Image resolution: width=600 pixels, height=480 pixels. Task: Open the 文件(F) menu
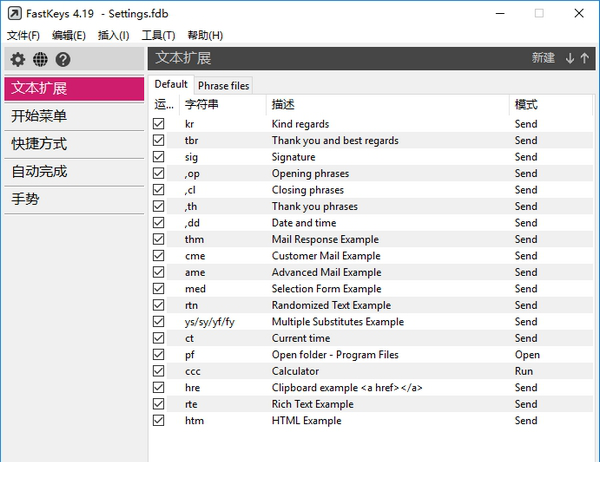point(23,35)
